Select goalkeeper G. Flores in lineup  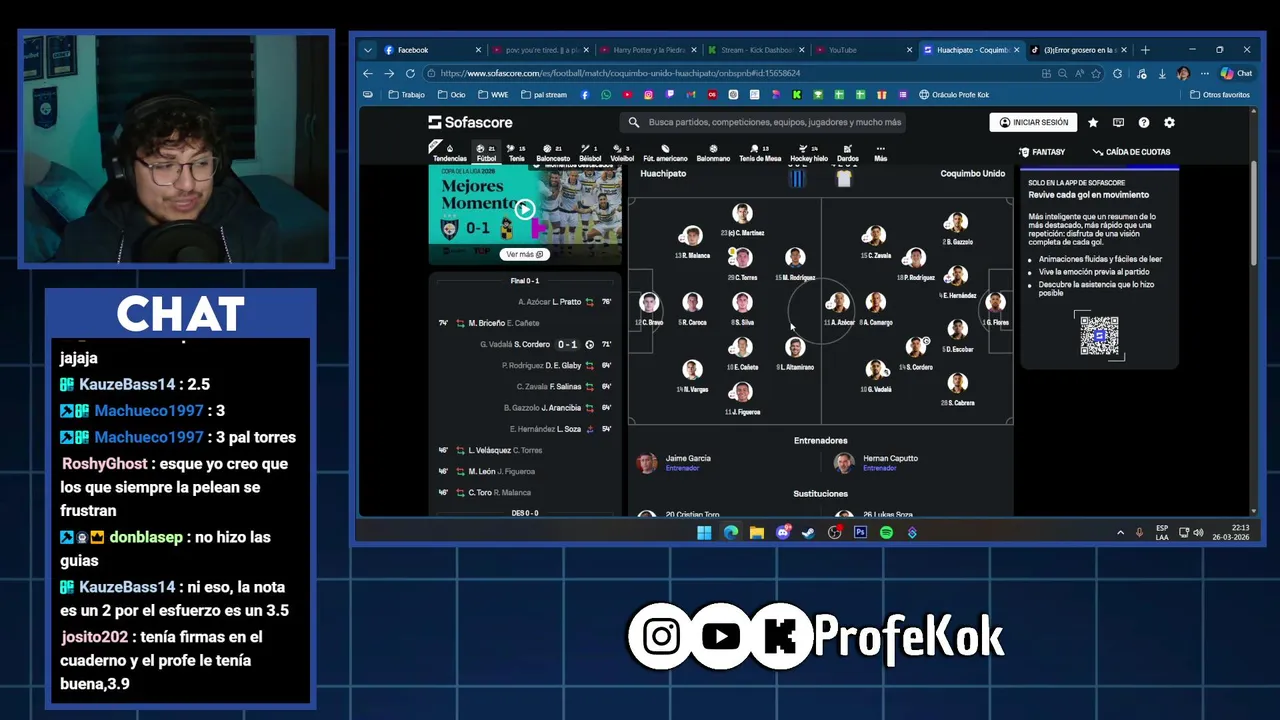(995, 310)
